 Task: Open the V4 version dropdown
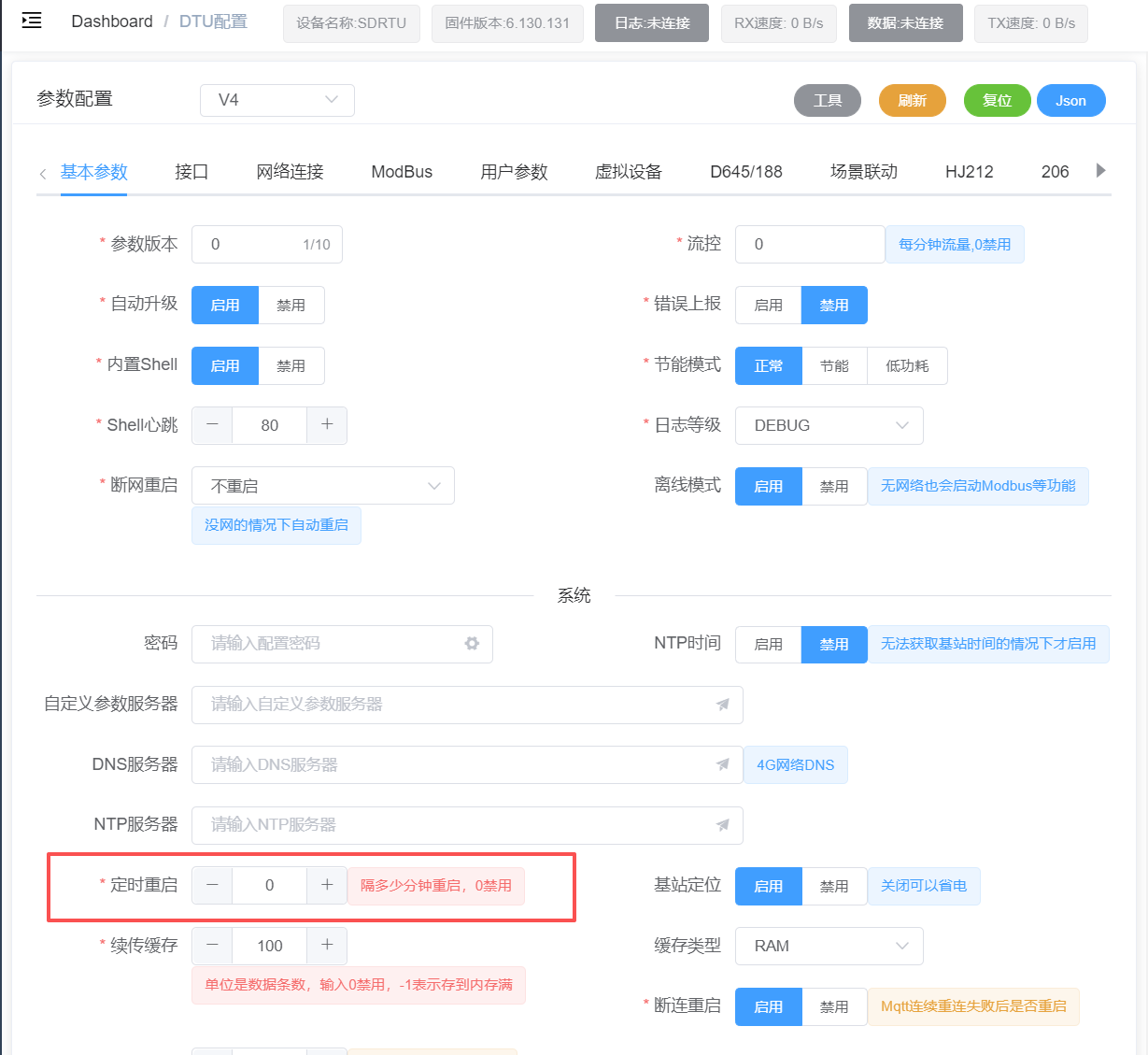(276, 100)
